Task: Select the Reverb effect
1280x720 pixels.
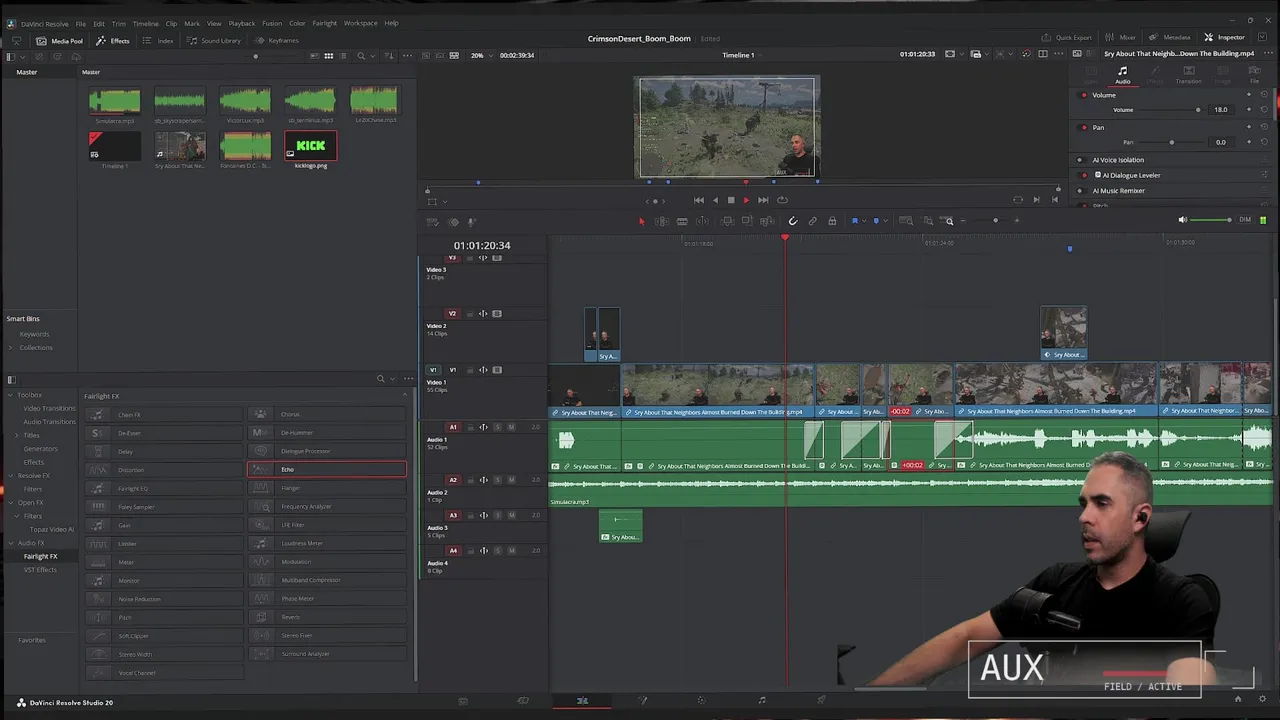Action: (x=327, y=617)
